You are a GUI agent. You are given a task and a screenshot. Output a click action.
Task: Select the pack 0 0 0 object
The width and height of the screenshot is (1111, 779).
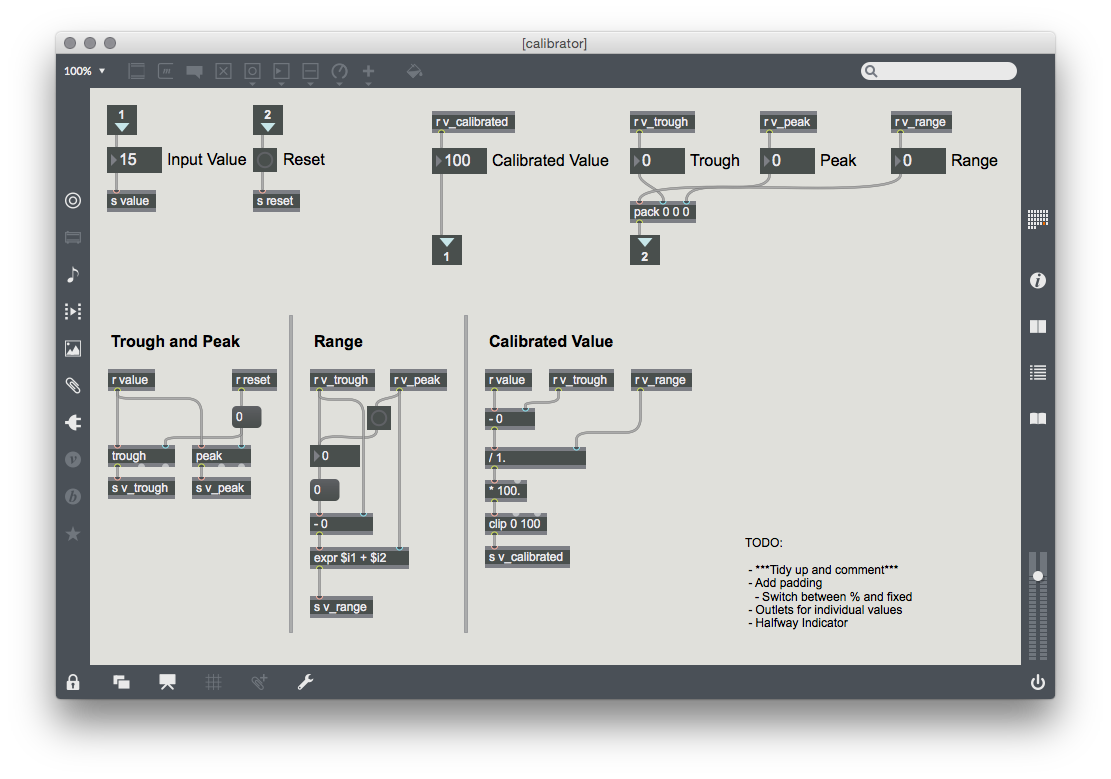click(x=662, y=212)
